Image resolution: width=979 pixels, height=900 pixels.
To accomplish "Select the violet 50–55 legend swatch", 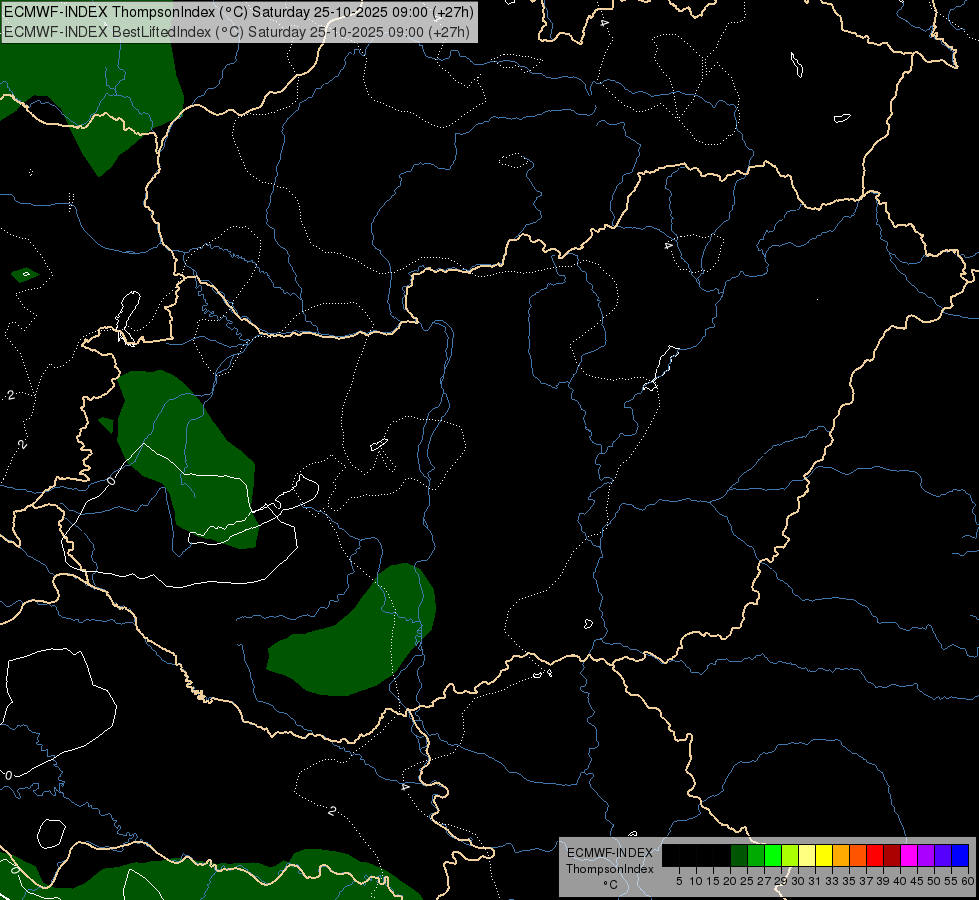I will coord(943,855).
